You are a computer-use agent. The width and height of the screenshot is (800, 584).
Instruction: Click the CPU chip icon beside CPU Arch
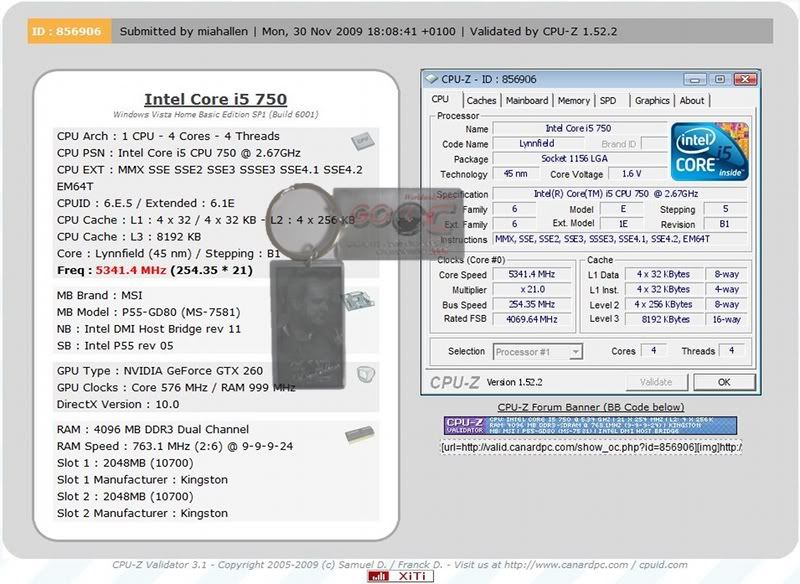(363, 140)
